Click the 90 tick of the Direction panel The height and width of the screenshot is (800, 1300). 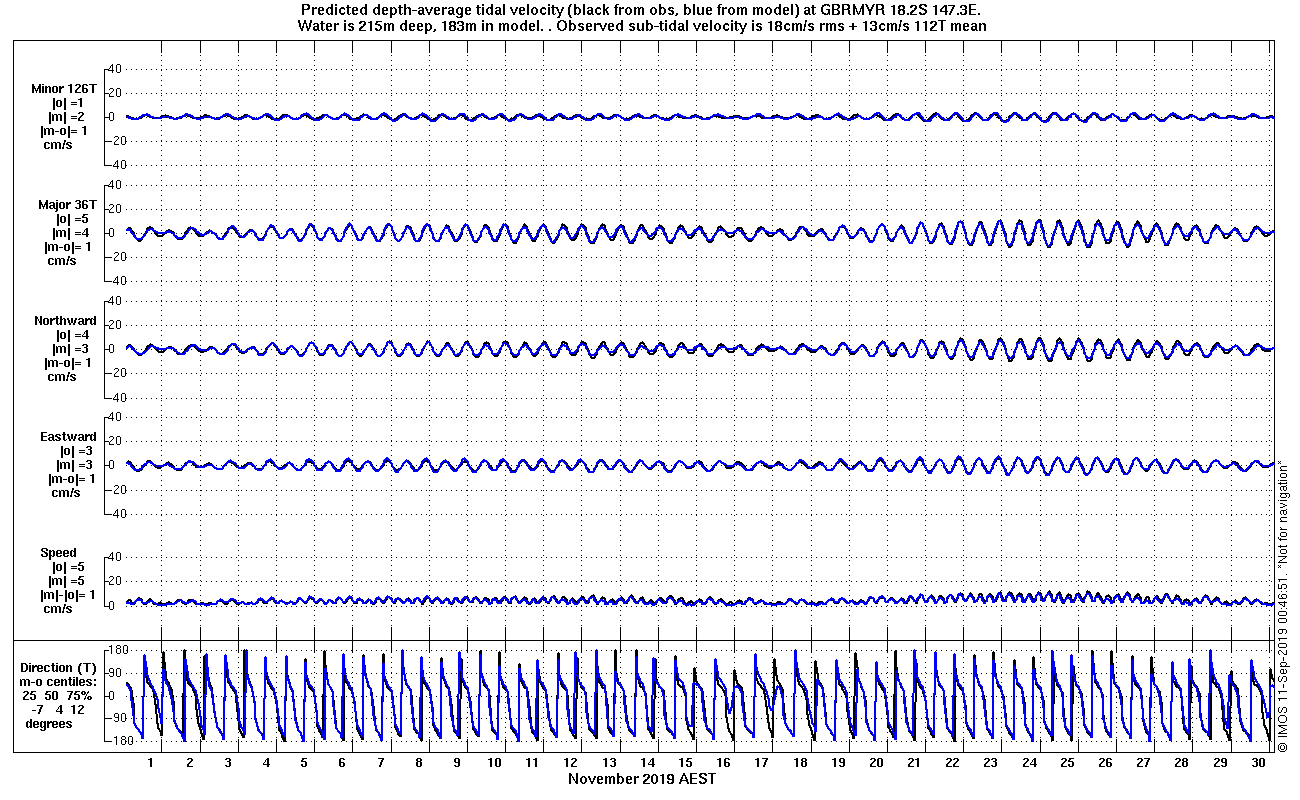113,673
